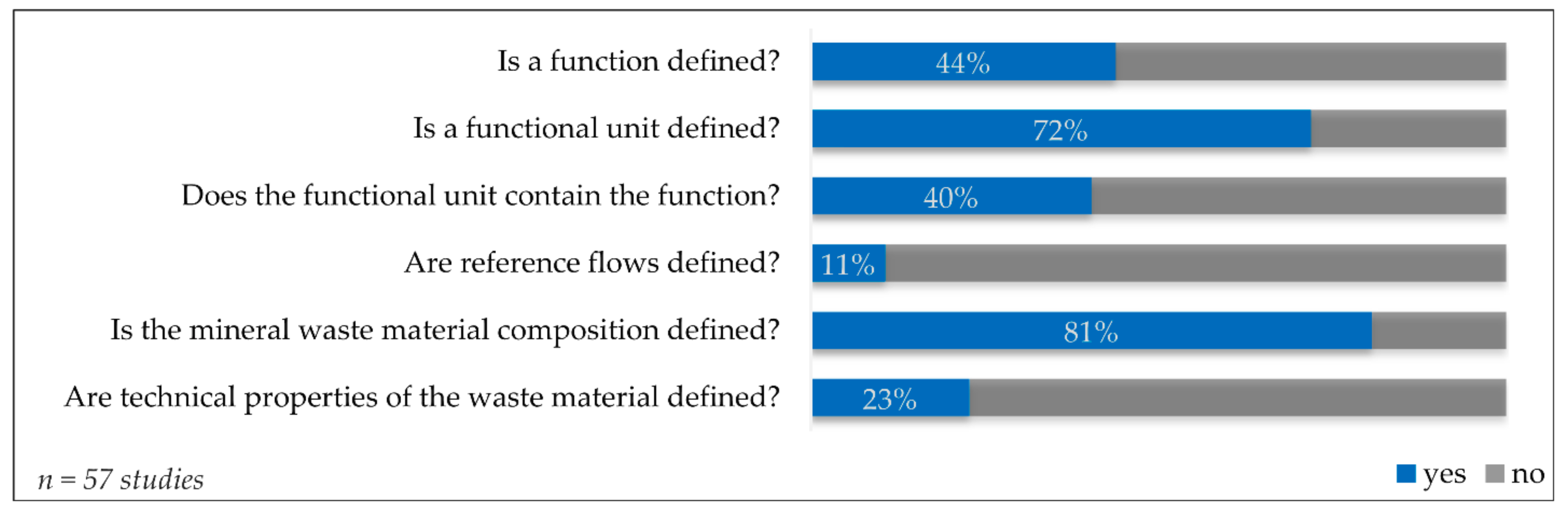Click the 11% blue bar segment
The width and height of the screenshot is (1568, 513).
click(x=848, y=263)
